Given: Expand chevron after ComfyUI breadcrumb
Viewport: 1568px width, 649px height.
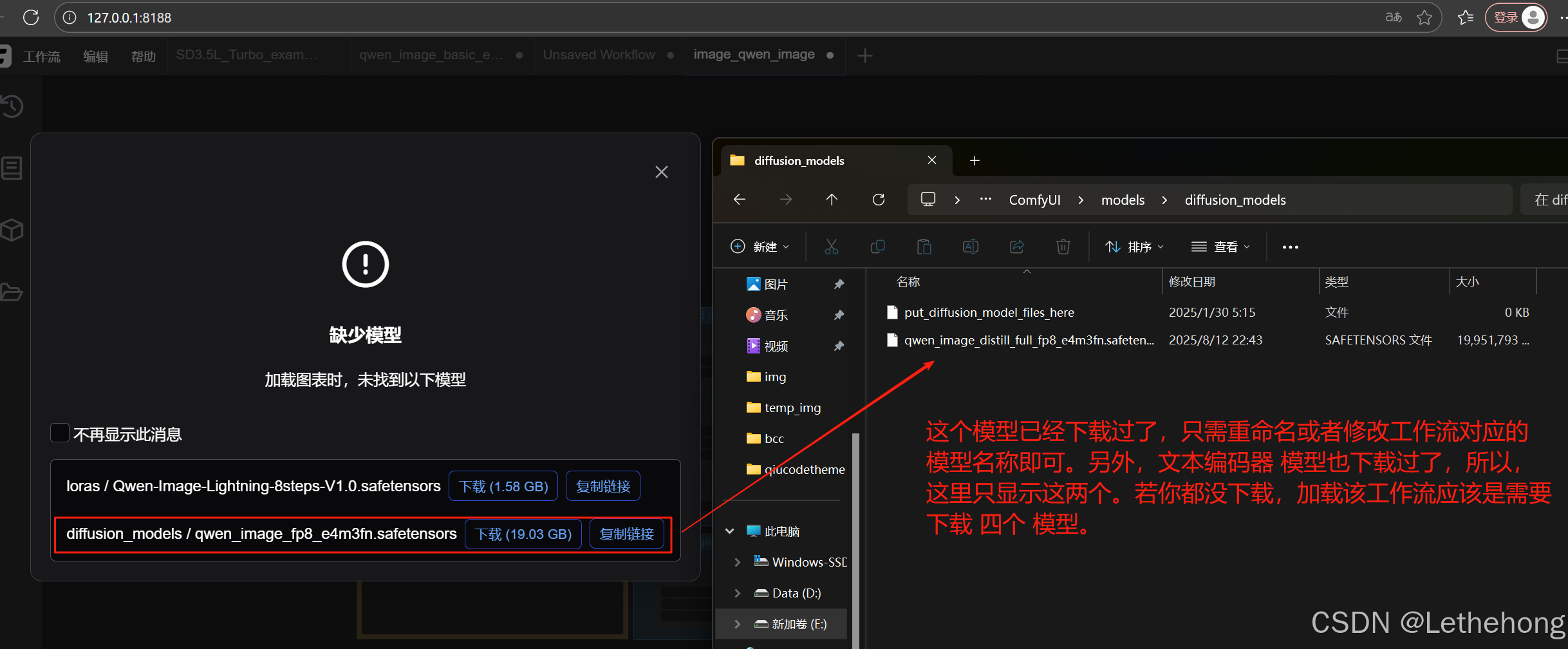Looking at the screenshot, I should tap(1081, 200).
